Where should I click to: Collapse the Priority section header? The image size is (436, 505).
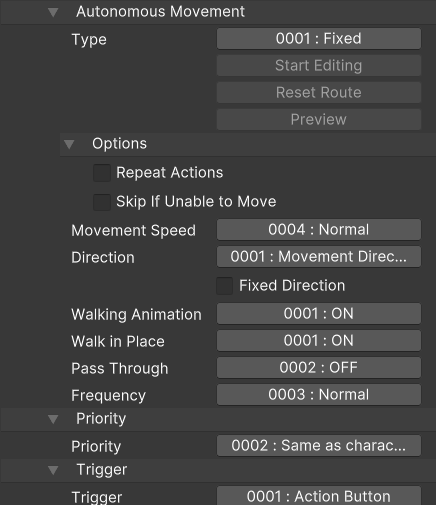coord(53,419)
